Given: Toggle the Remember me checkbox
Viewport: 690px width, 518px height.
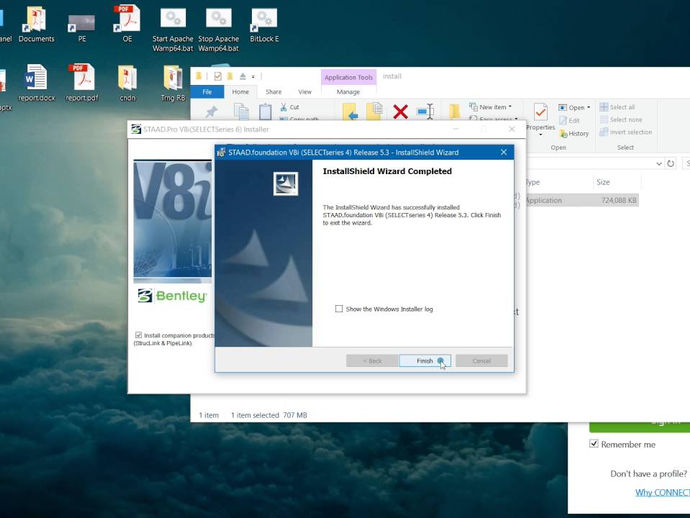Looking at the screenshot, I should click(x=594, y=444).
